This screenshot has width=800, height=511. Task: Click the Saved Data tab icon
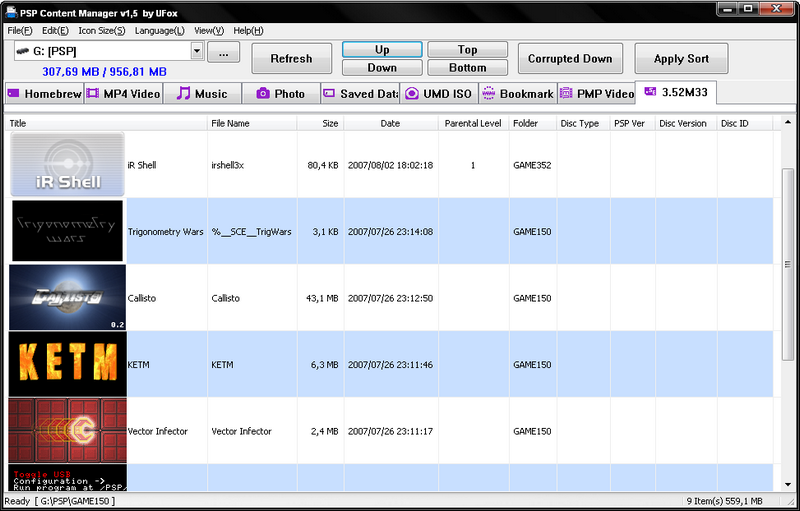coord(330,93)
